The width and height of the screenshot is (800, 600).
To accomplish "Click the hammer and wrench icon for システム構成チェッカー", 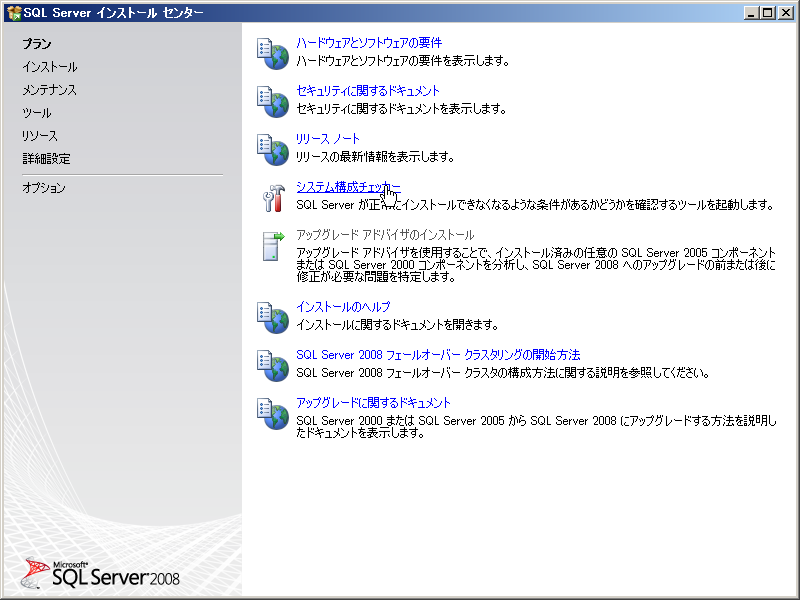I will [273, 197].
